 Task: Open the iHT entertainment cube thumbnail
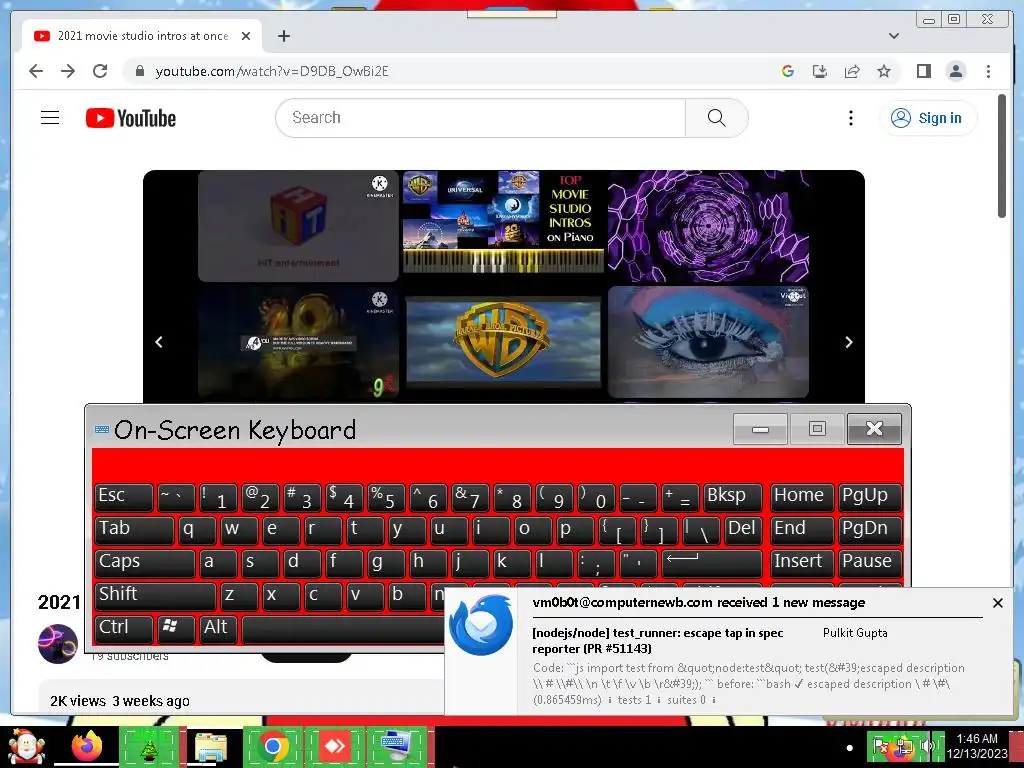point(298,226)
